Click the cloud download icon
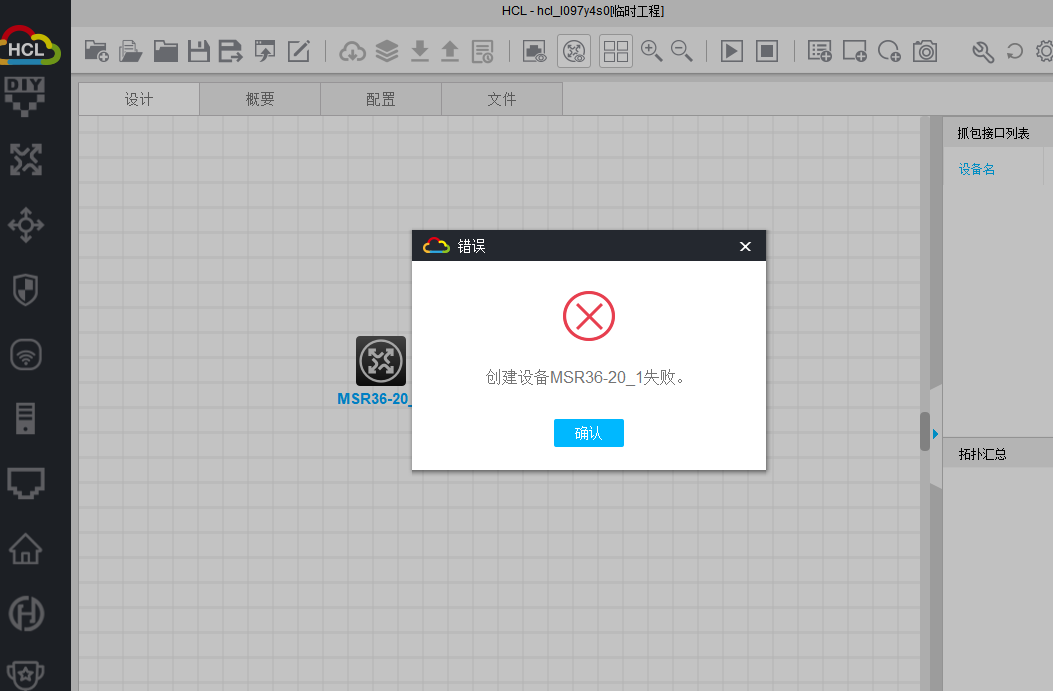 coord(353,51)
